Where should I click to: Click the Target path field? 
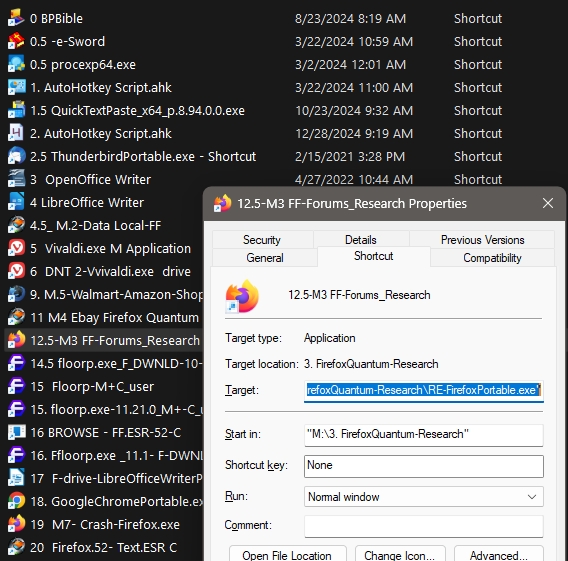pyautogui.click(x=423, y=391)
